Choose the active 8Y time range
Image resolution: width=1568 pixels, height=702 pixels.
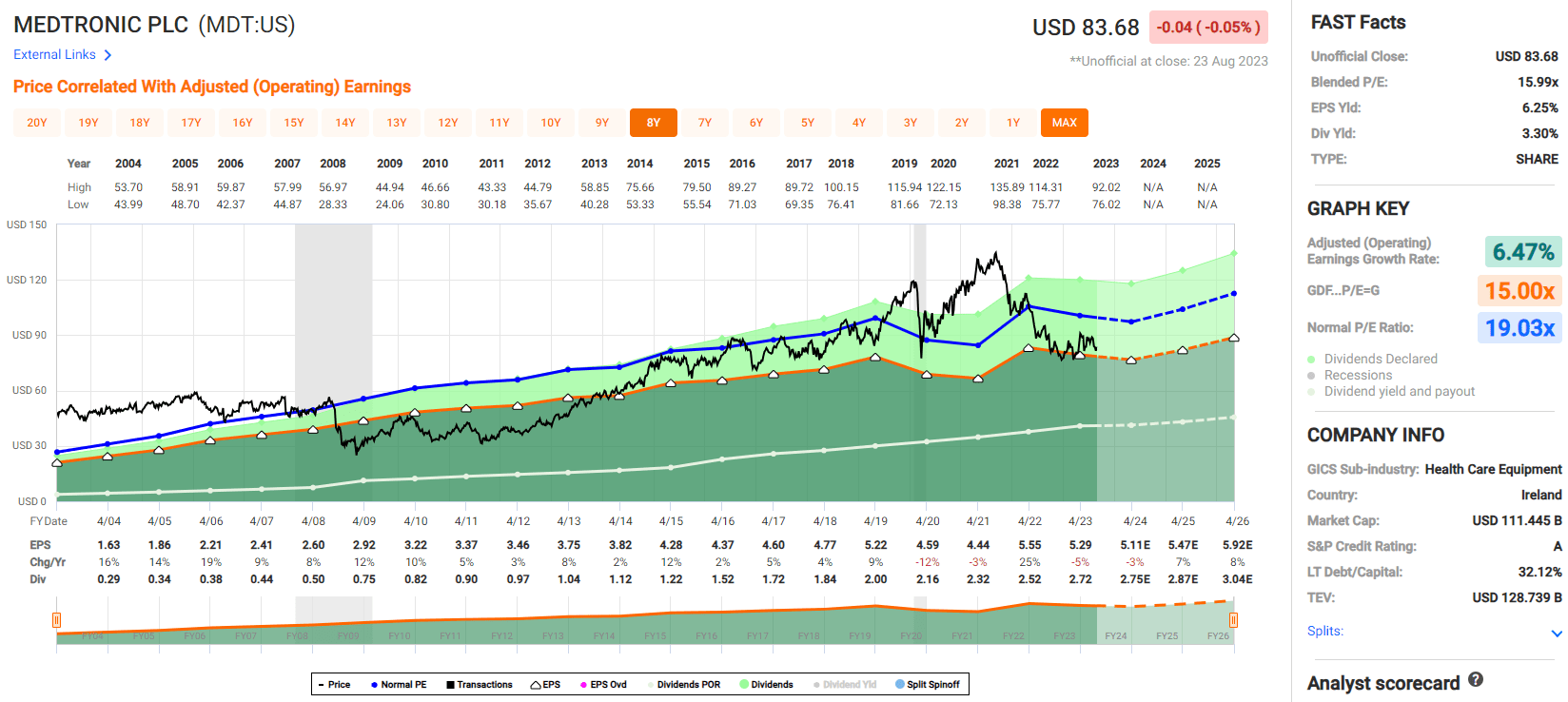click(x=654, y=123)
